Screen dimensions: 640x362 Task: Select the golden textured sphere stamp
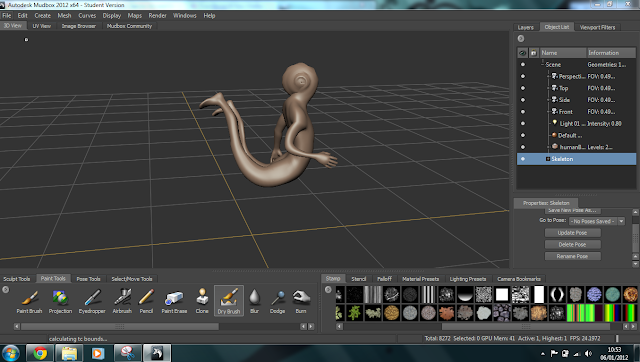pos(391,313)
